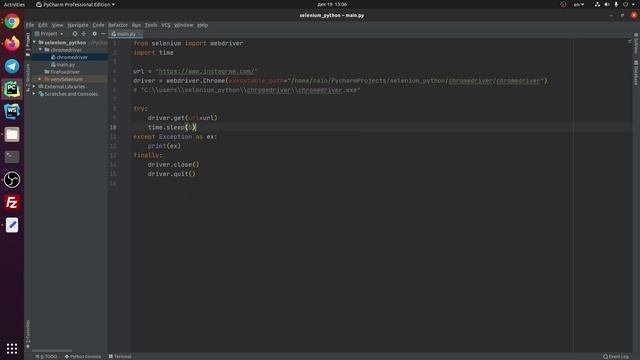Open the keyboard language 'en' dropdown
The image size is (640, 360).
tap(579, 4)
